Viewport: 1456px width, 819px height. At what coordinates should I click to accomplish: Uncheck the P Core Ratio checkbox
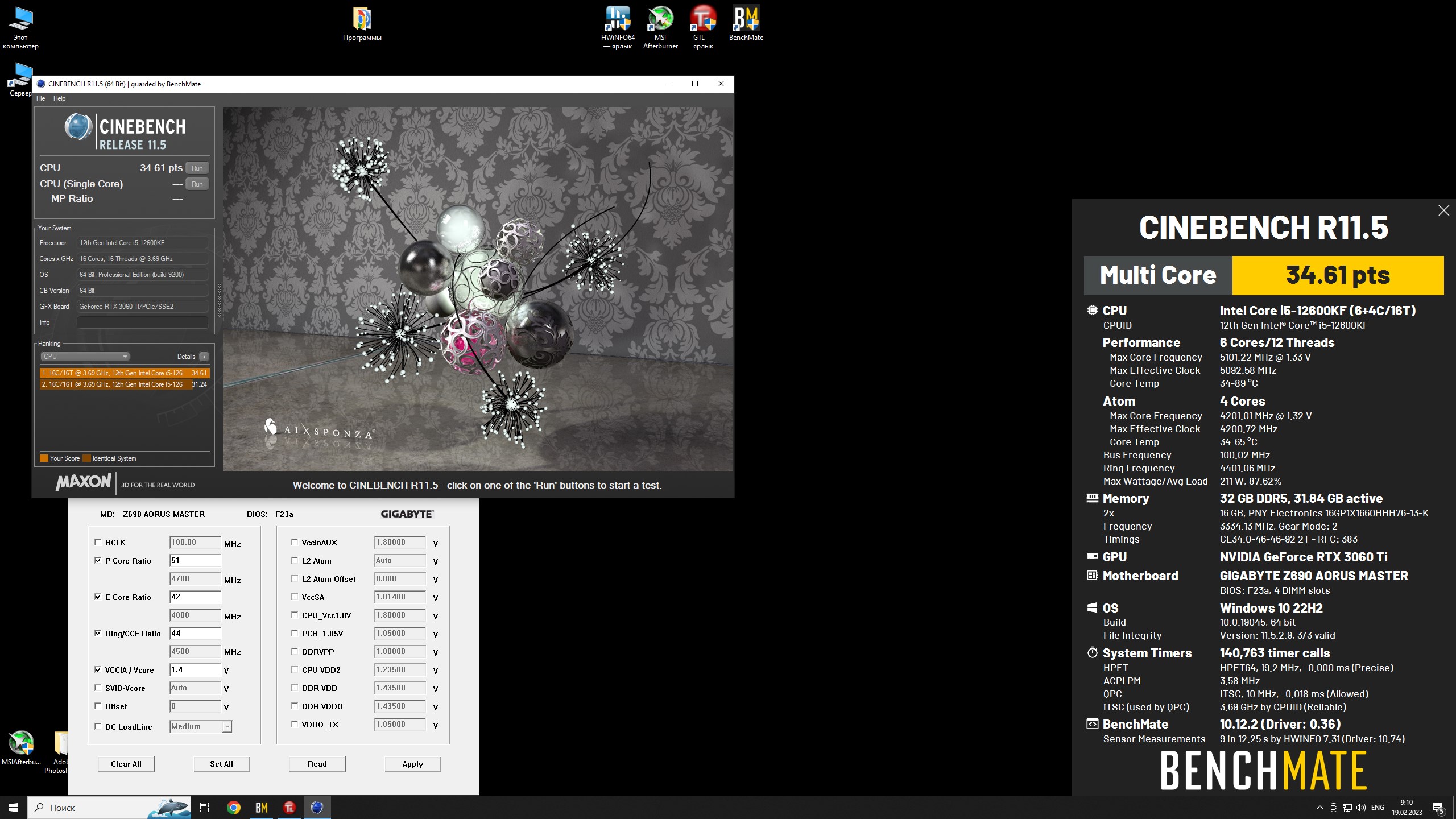coord(98,560)
